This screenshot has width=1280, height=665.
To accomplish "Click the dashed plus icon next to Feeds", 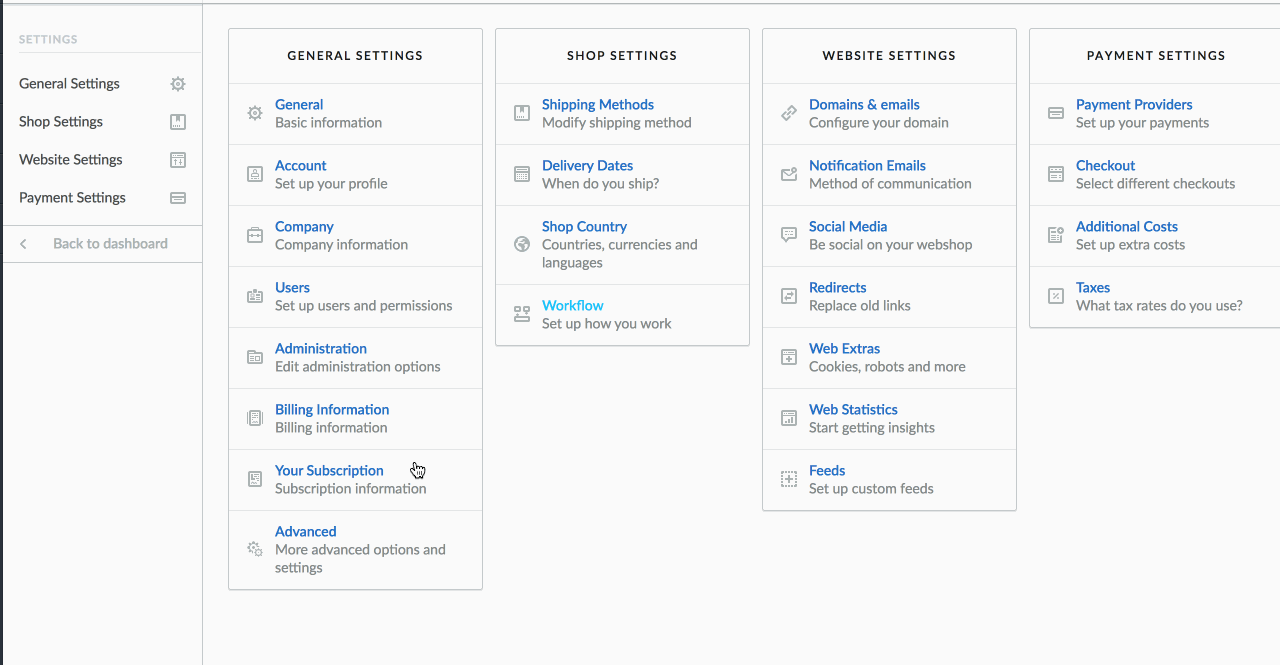I will 789,479.
